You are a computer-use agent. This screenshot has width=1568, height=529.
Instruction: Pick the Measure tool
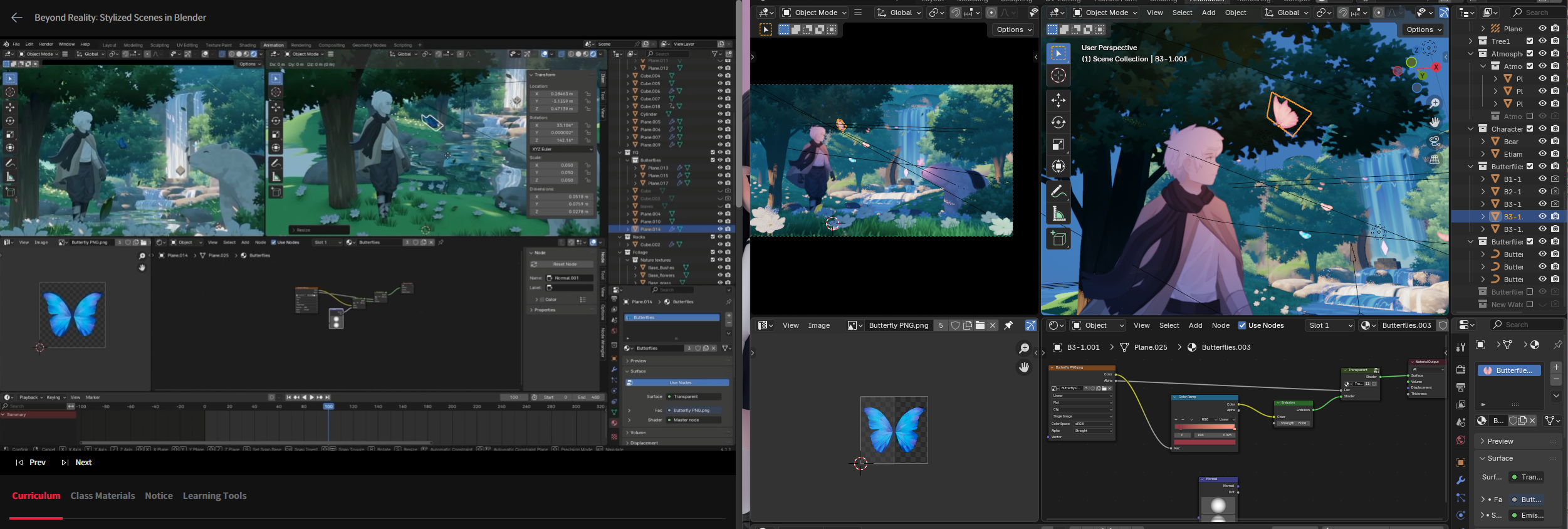[x=1058, y=214]
